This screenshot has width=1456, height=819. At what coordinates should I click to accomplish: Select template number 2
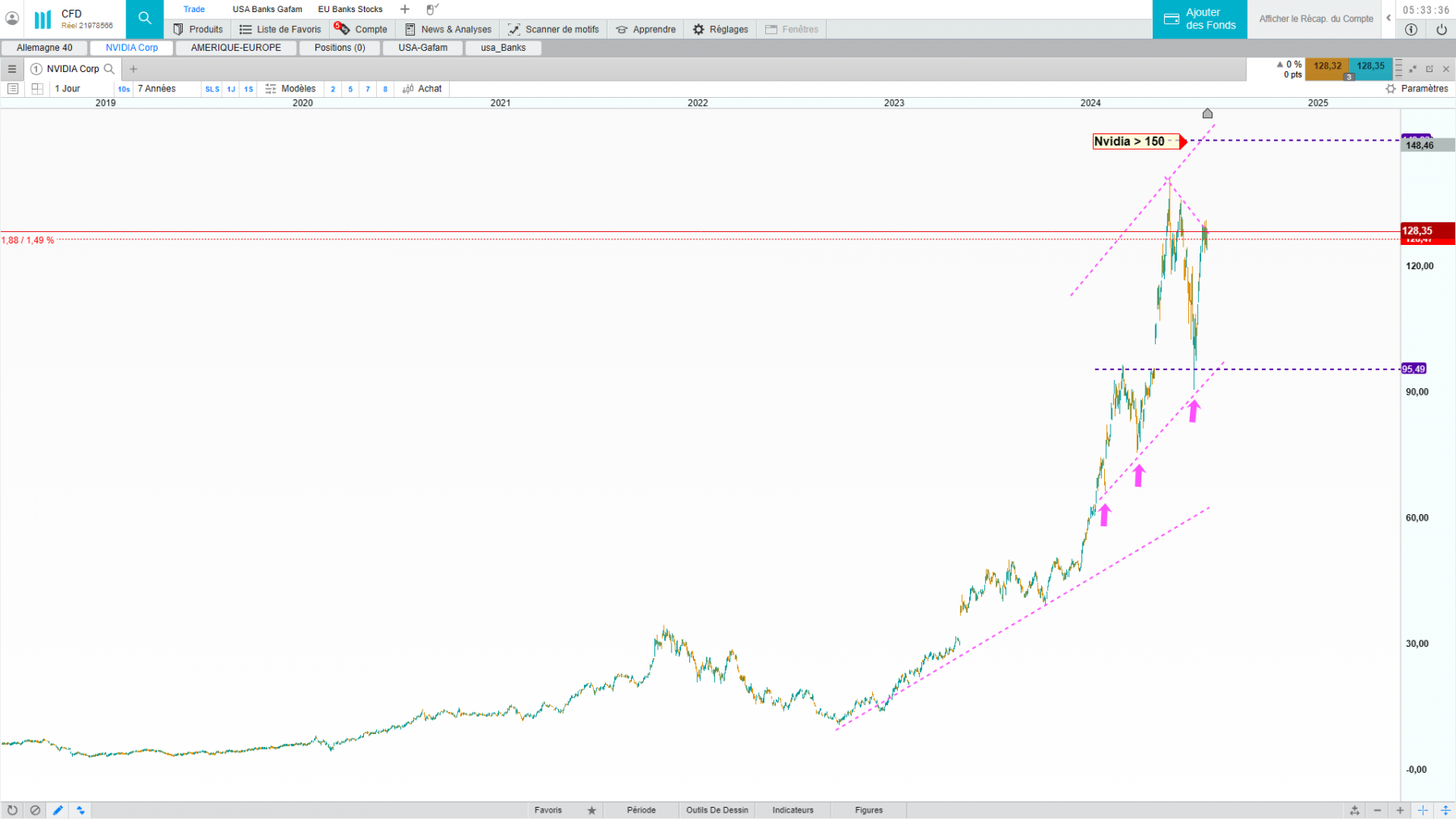click(333, 89)
